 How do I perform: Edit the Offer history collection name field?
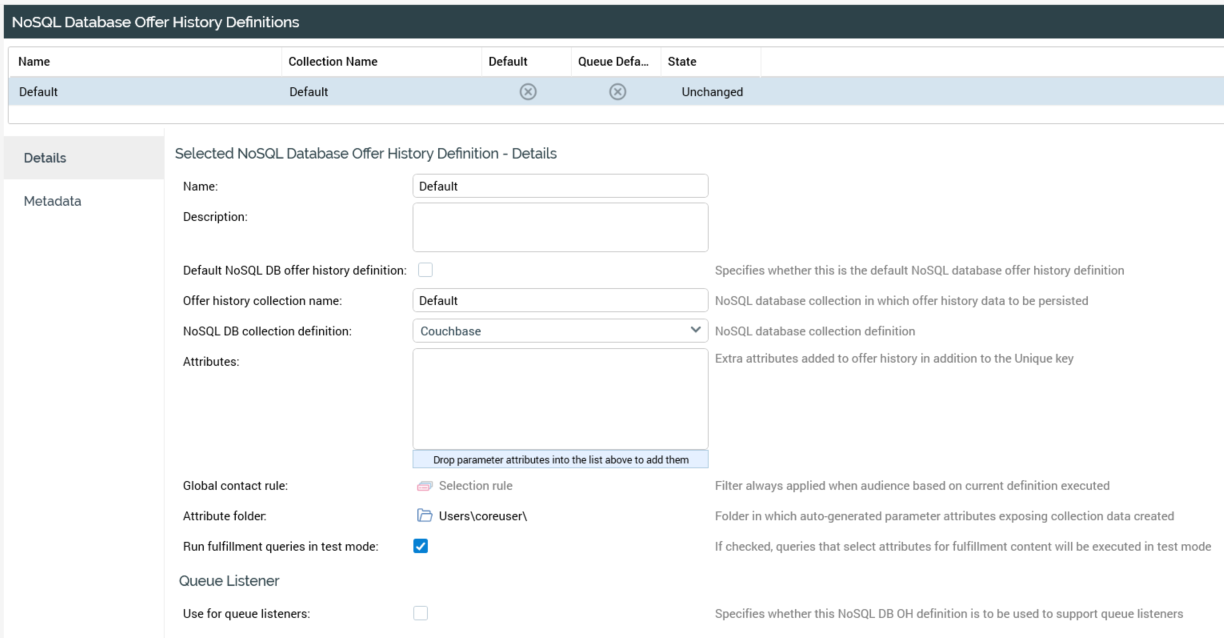[560, 300]
